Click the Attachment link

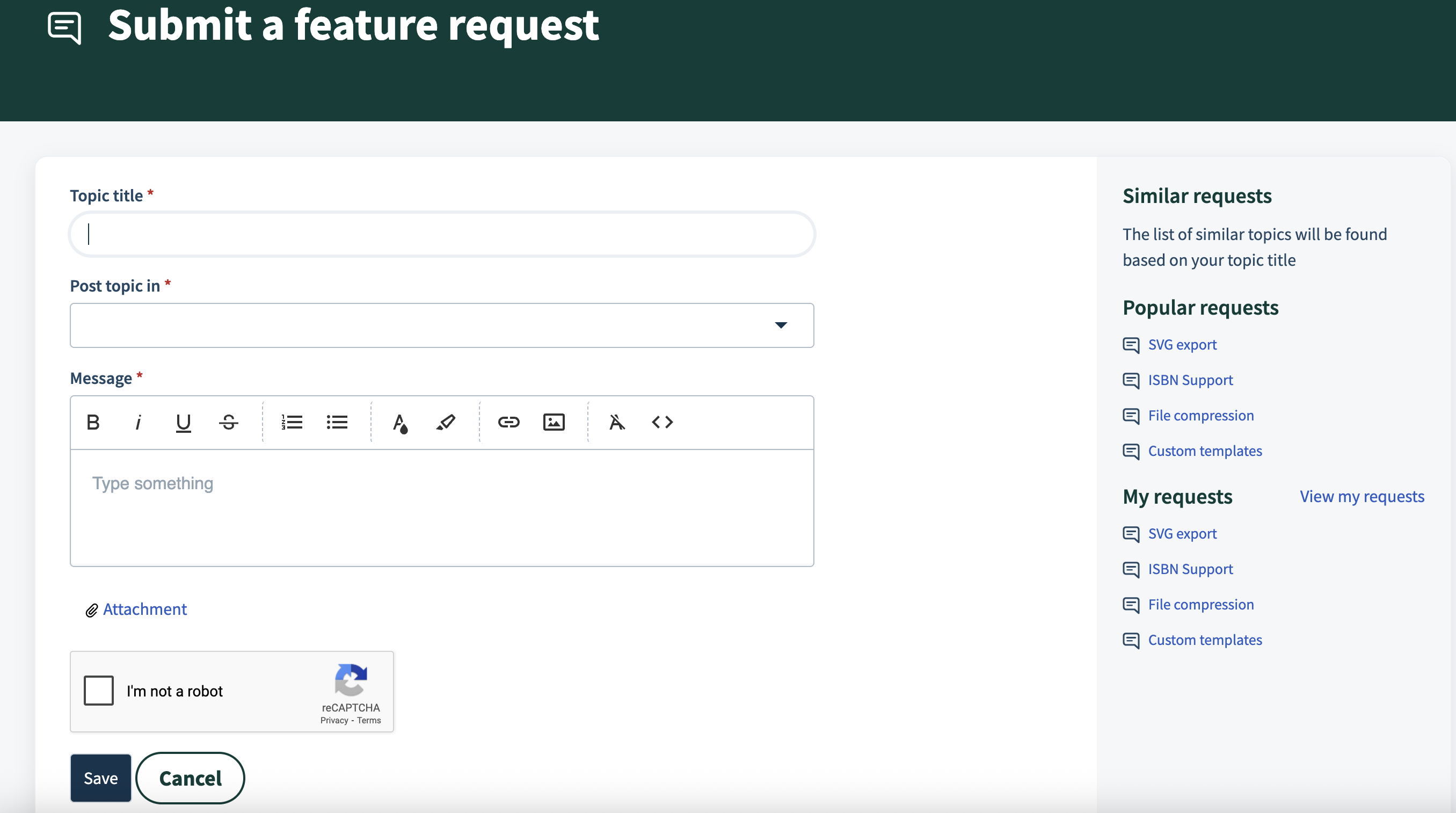point(145,609)
